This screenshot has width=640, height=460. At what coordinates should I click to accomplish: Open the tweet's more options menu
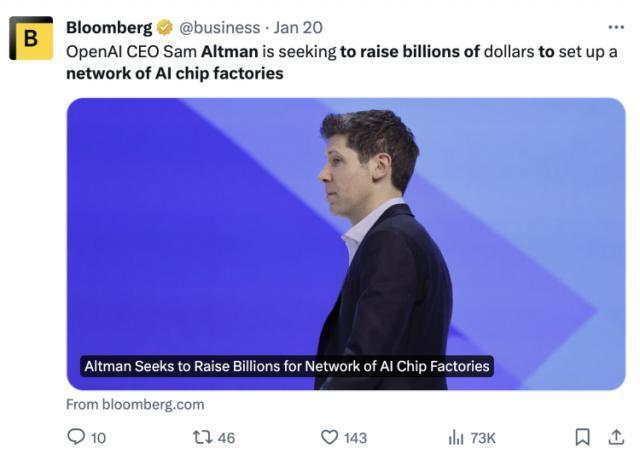click(x=616, y=27)
